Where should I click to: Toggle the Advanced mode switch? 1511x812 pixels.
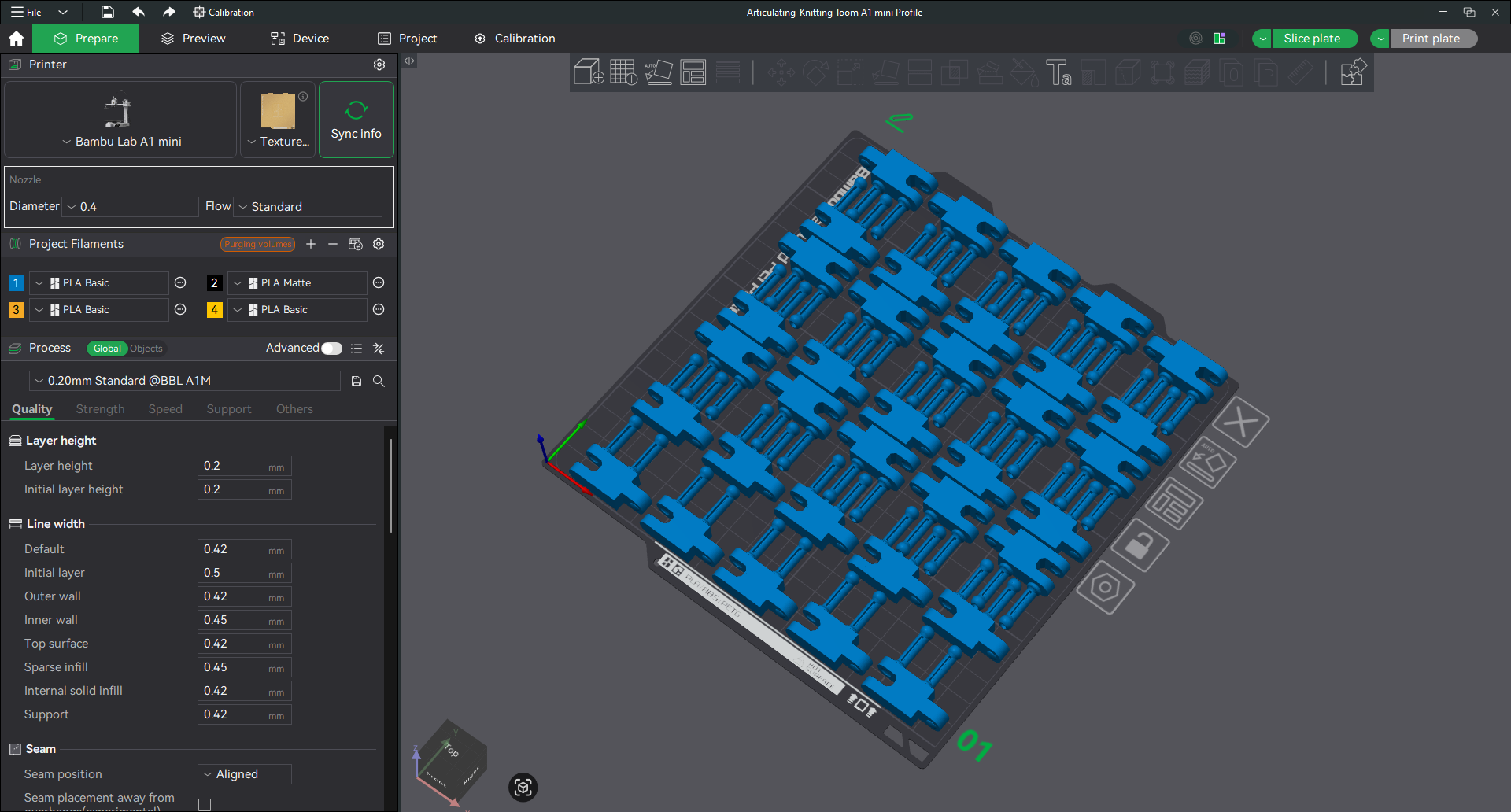point(332,349)
